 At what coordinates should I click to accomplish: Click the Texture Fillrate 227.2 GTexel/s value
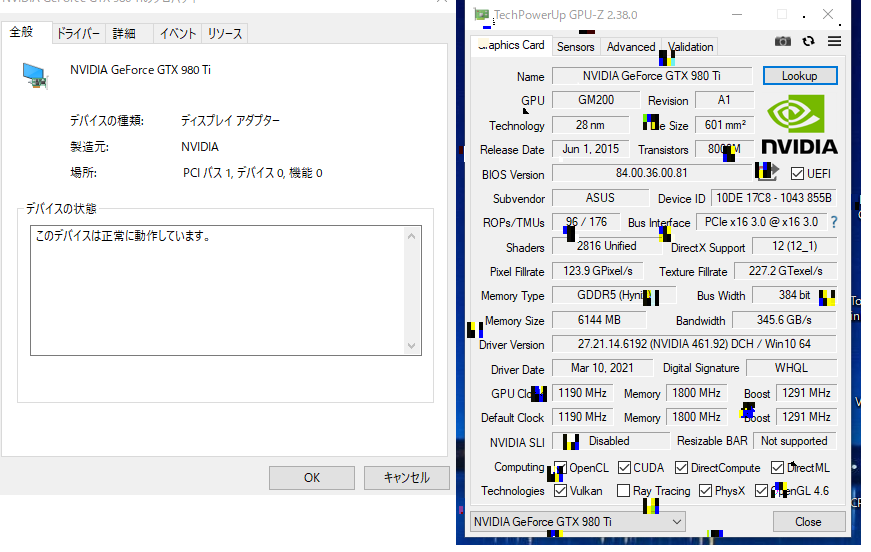pos(785,271)
